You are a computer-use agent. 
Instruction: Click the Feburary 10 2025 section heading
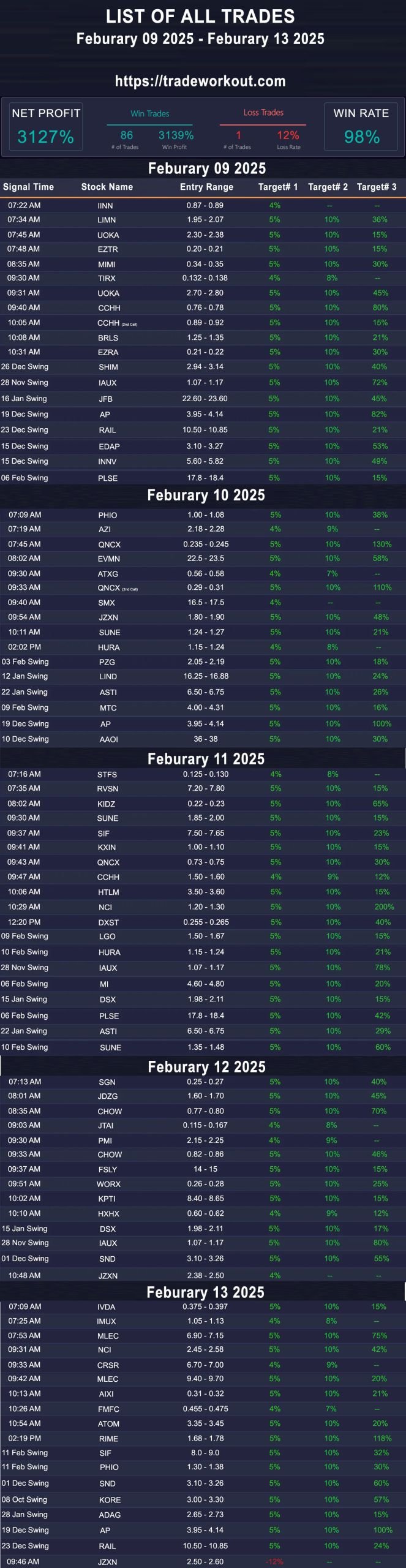point(206,495)
